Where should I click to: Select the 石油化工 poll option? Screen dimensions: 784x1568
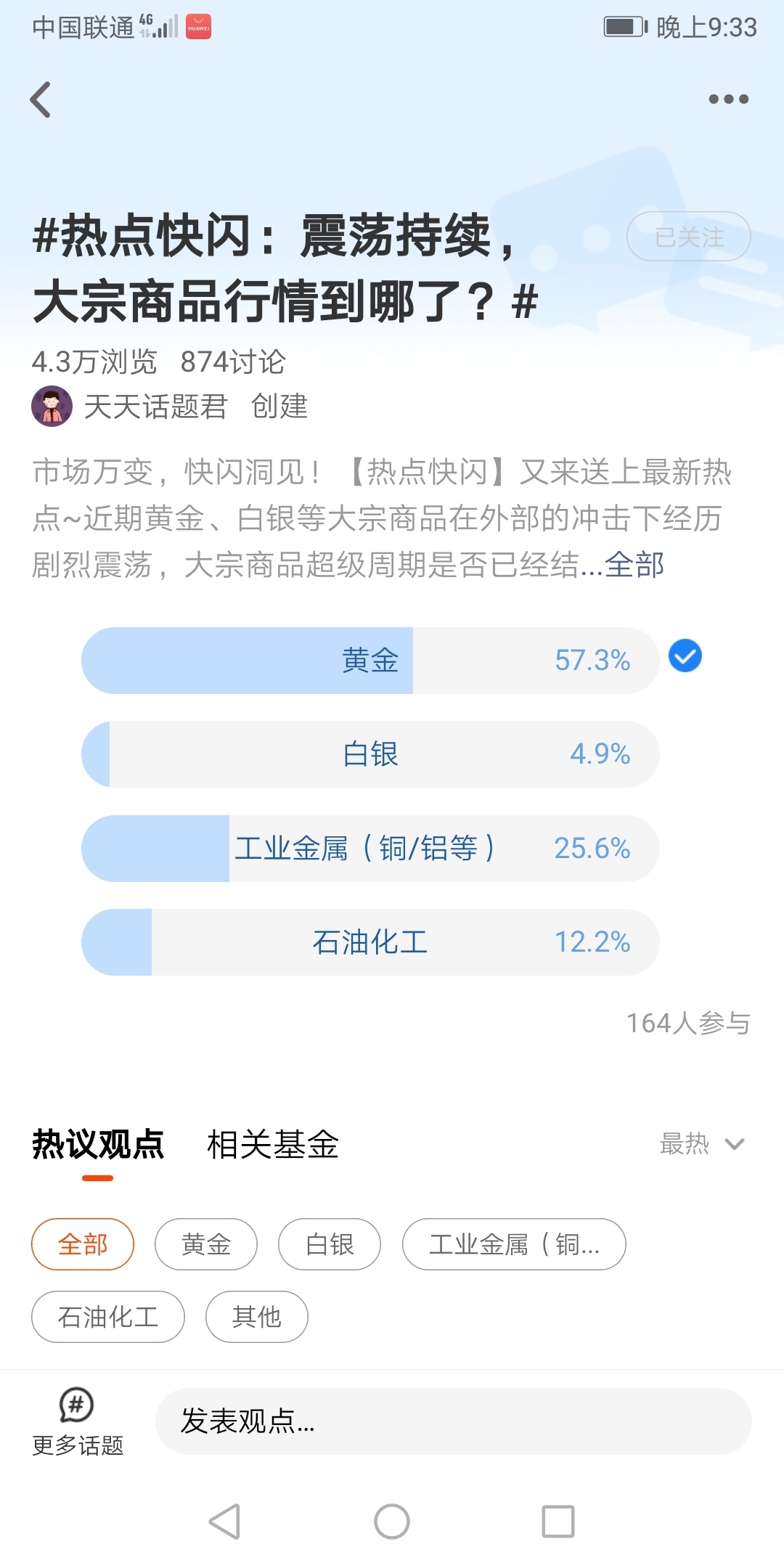[x=370, y=942]
